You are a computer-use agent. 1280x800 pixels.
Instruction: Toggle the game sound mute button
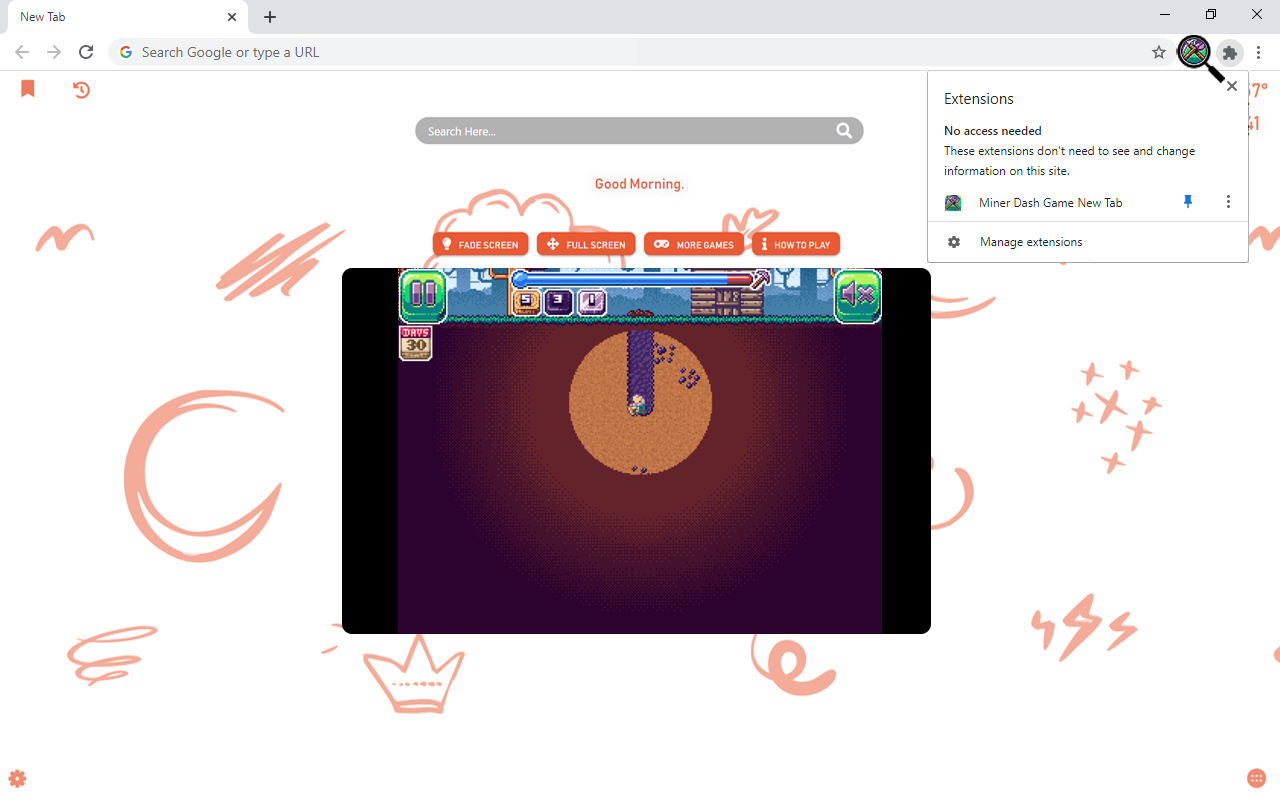click(858, 295)
